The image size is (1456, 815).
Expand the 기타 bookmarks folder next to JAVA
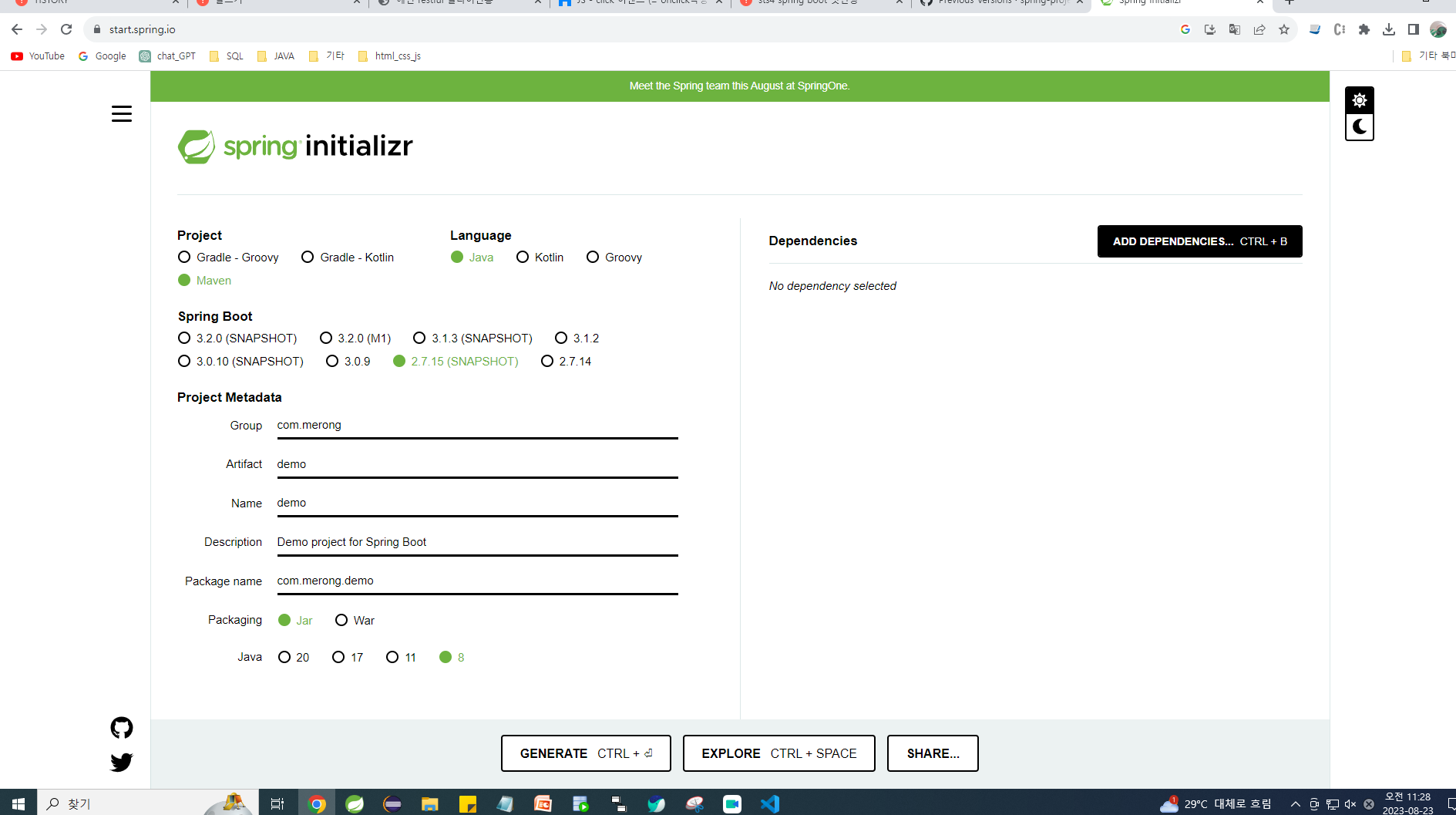[326, 56]
